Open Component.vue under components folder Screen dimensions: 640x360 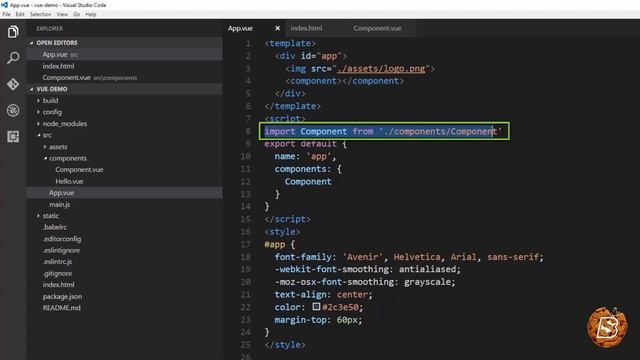(x=79, y=170)
